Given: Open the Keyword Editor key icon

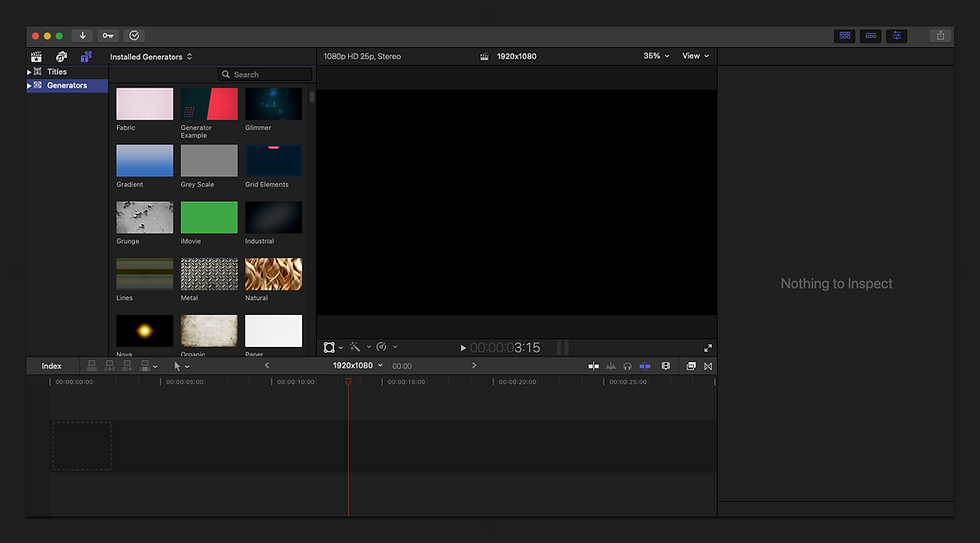Looking at the screenshot, I should 108,36.
